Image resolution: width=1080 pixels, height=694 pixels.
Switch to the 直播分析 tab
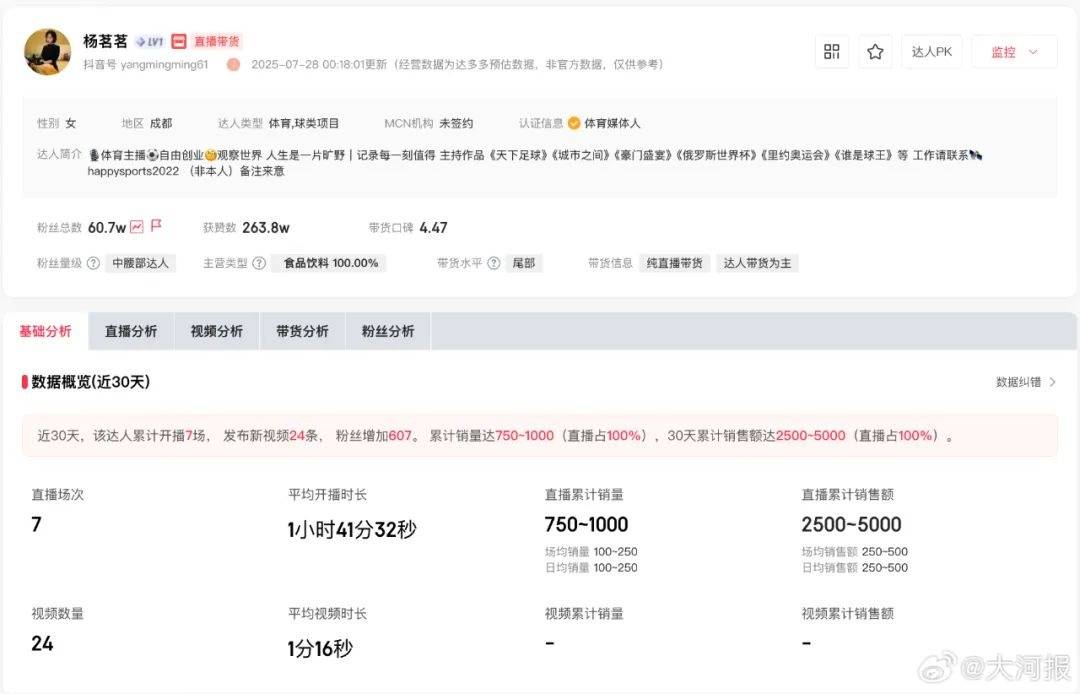(130, 330)
